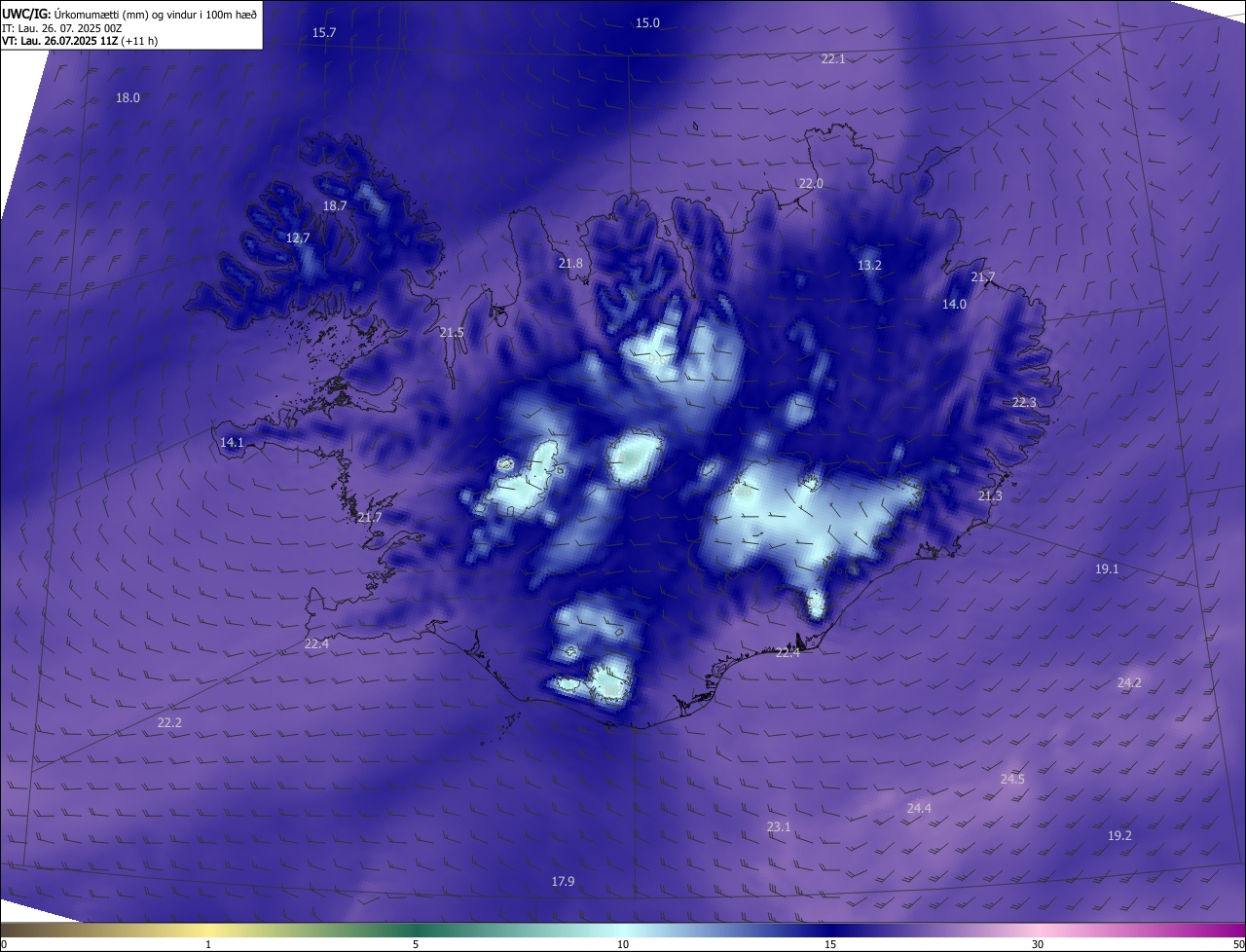Select the 24.2 value label
This screenshot has width=1246, height=952.
click(x=1129, y=683)
